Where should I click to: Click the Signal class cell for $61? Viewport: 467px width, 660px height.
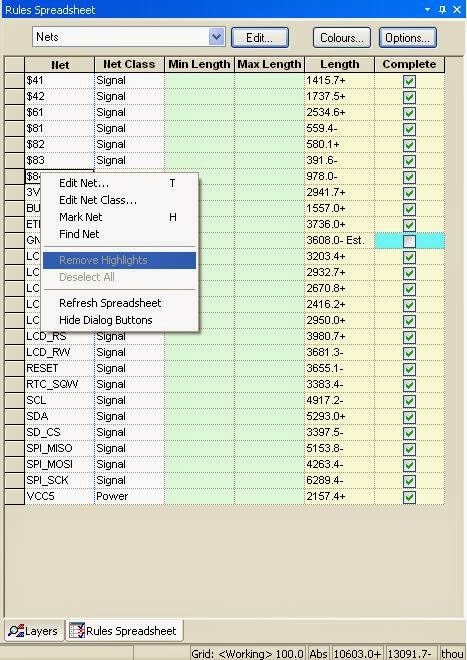pyautogui.click(x=129, y=112)
